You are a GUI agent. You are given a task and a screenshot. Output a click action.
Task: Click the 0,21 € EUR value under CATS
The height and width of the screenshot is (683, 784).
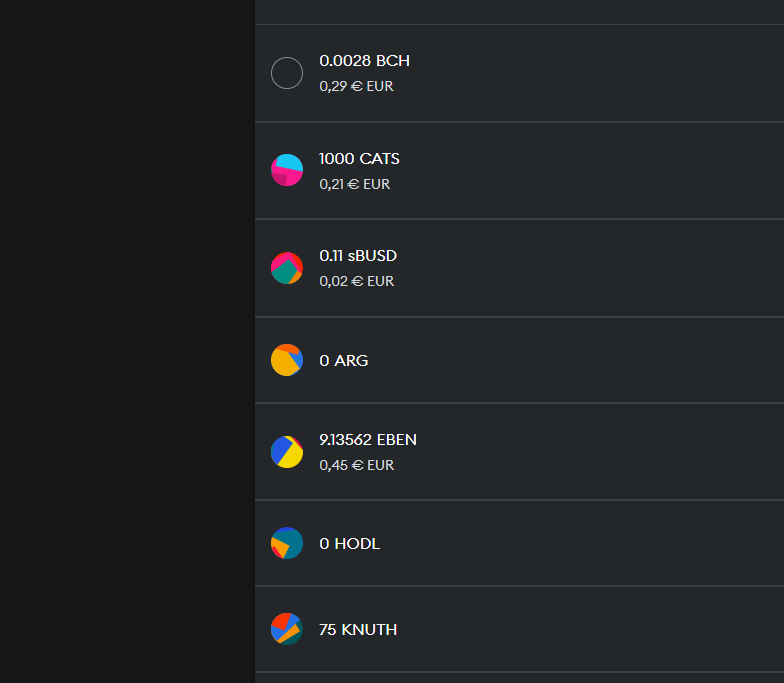pos(354,184)
